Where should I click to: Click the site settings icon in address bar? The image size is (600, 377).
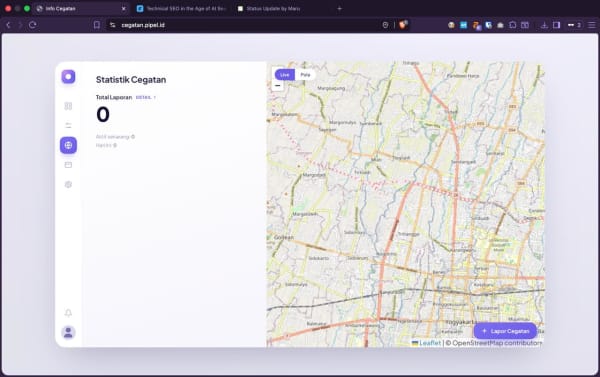[112, 25]
